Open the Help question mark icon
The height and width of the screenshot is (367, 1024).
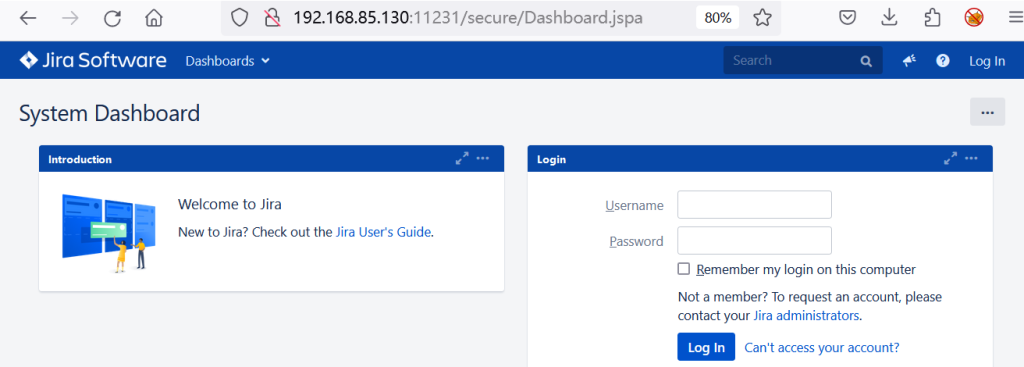(x=942, y=61)
